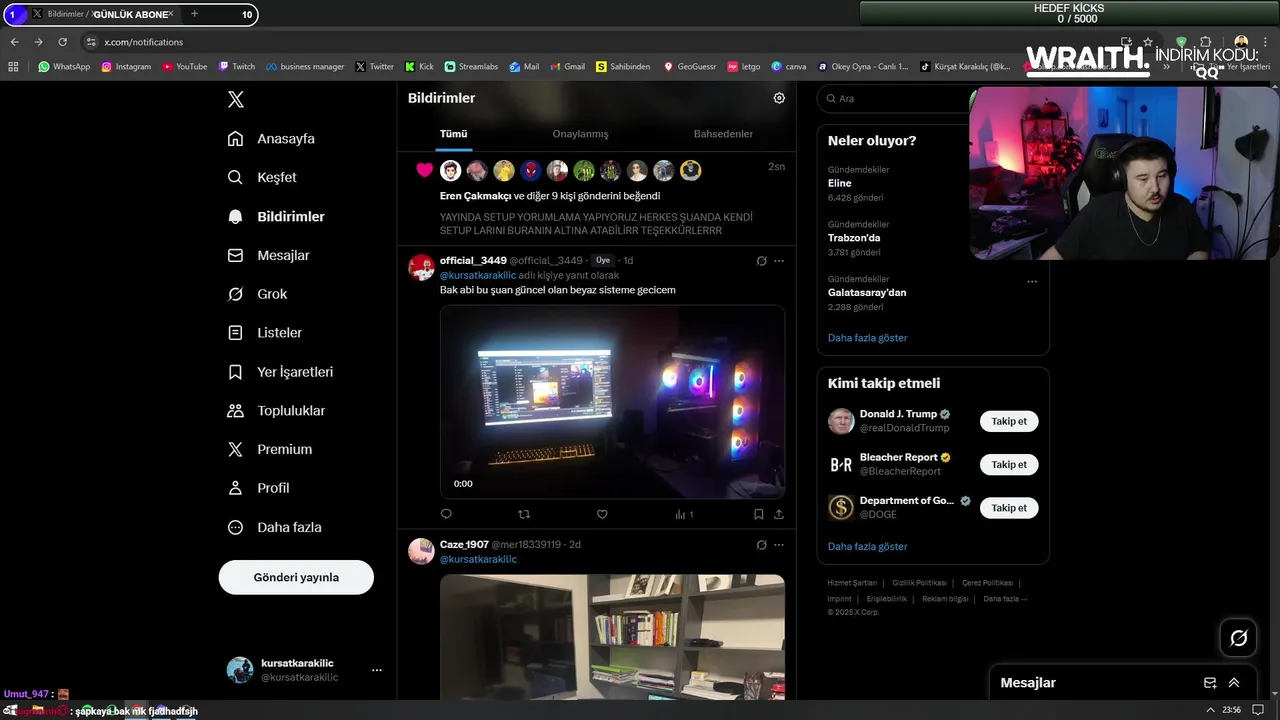This screenshot has height=720, width=1280.
Task: Open more options for Galatasaray'dan trend
Action: (x=1032, y=281)
